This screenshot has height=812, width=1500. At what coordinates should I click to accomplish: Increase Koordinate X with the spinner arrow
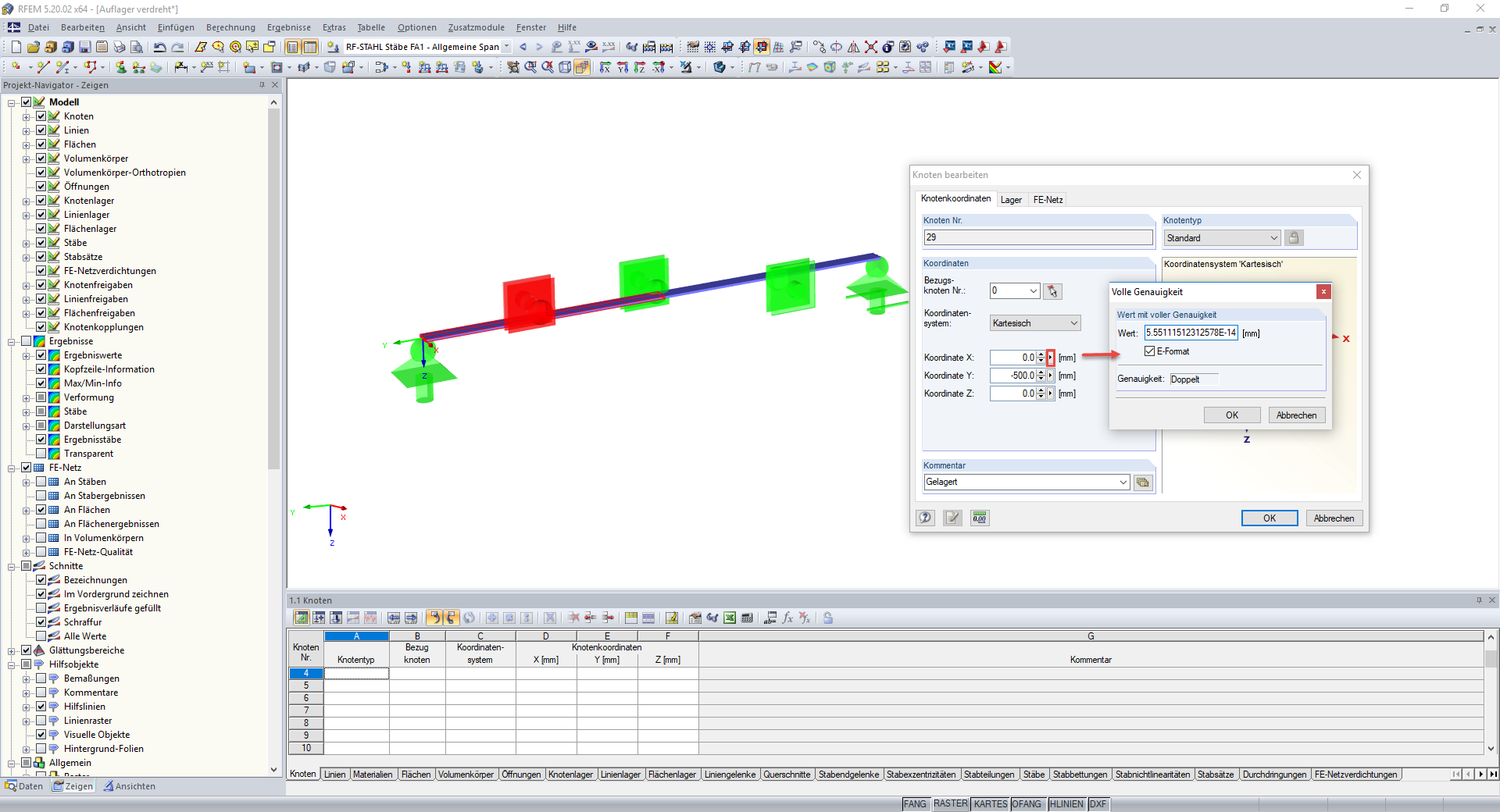tap(1041, 354)
